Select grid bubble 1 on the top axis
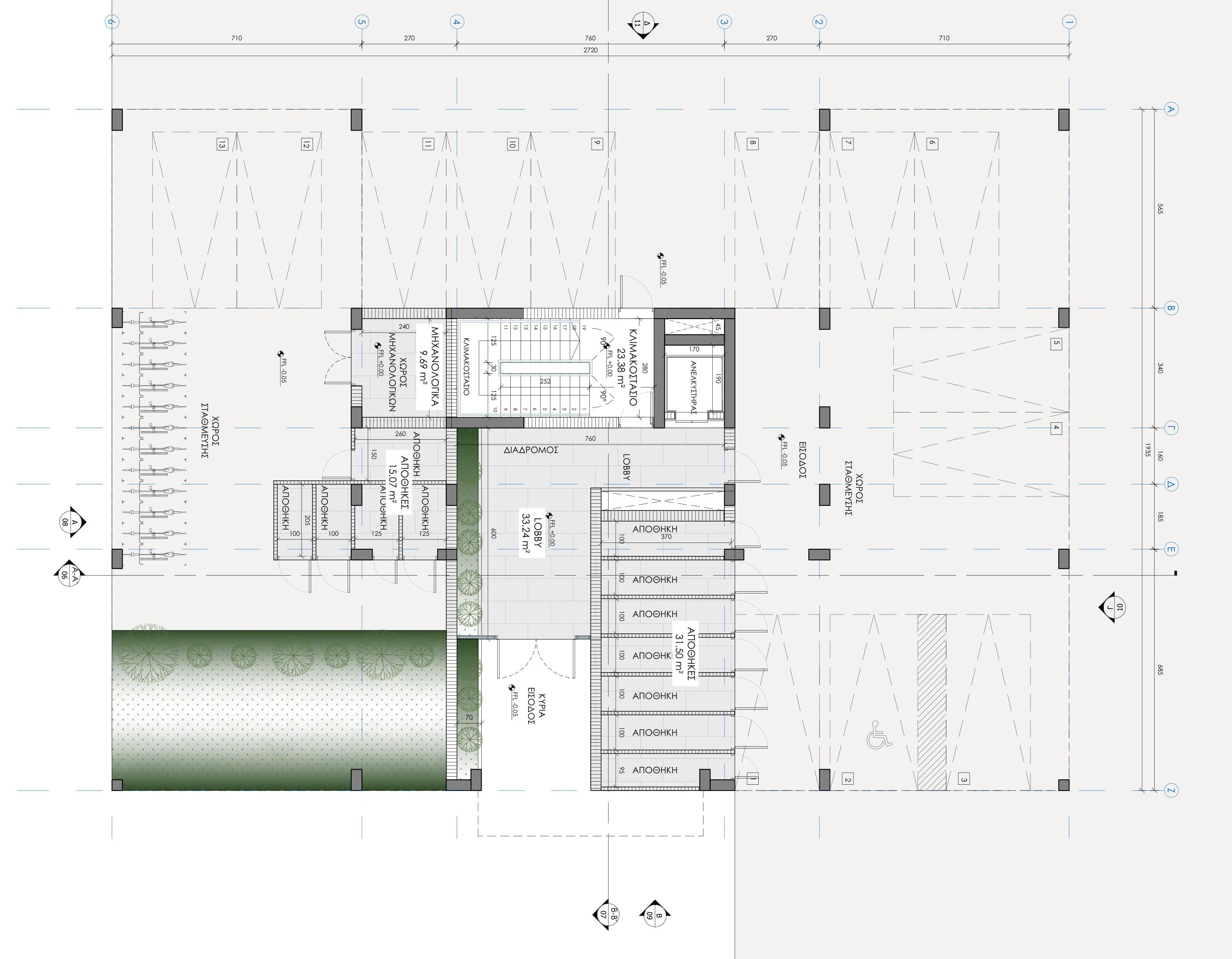The image size is (1232, 959). click(1068, 22)
